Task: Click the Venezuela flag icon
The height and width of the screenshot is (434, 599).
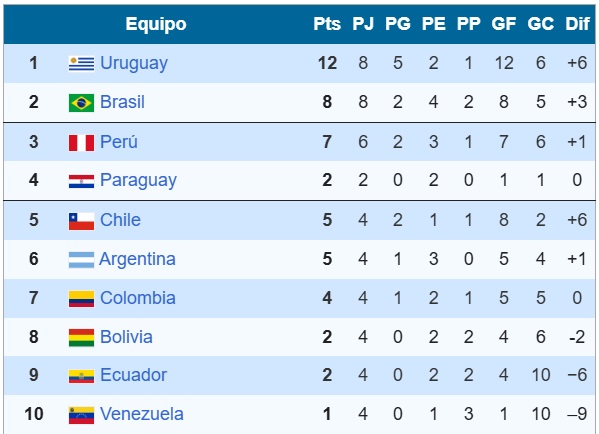Action: (81, 415)
